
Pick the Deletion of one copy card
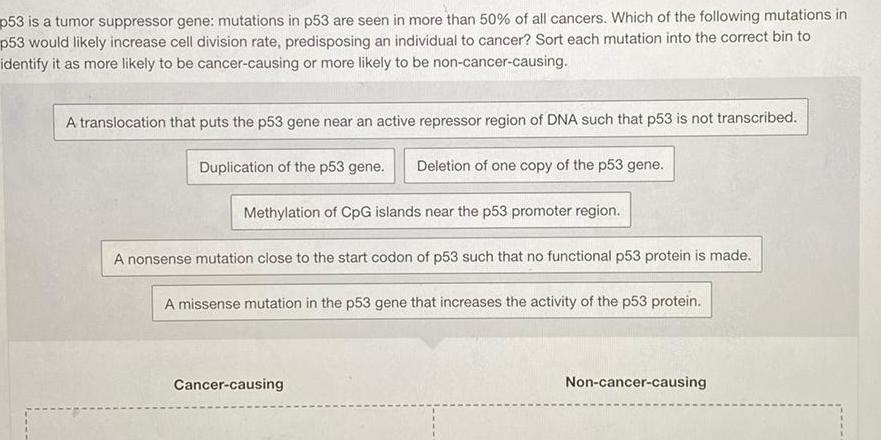point(539,165)
